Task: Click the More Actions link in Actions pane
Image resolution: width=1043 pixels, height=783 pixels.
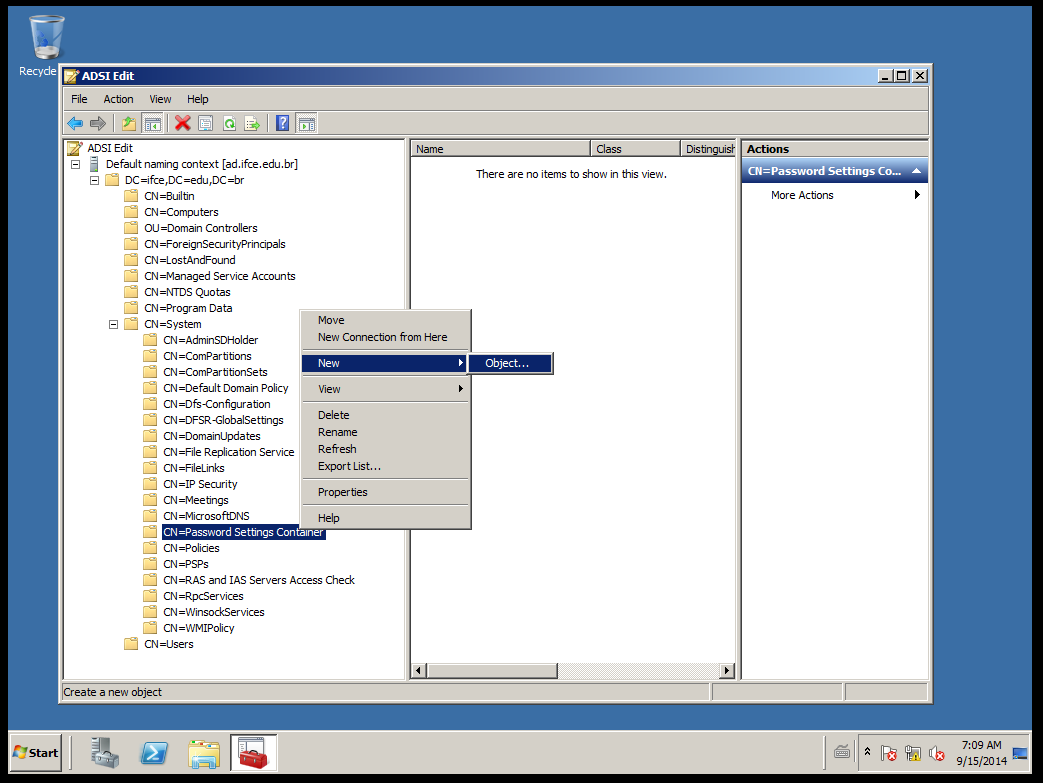Action: click(x=802, y=195)
